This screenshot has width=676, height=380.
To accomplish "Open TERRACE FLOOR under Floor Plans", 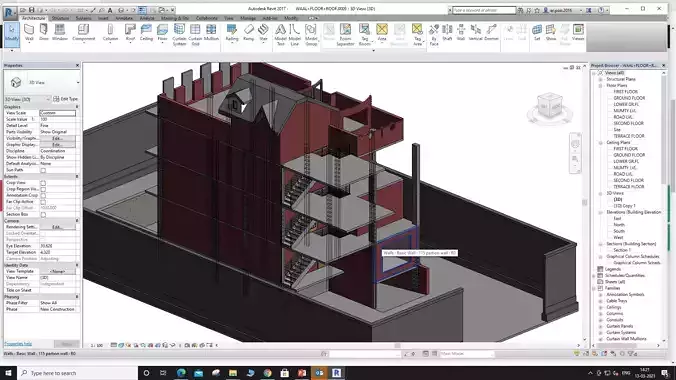I will click(x=629, y=136).
